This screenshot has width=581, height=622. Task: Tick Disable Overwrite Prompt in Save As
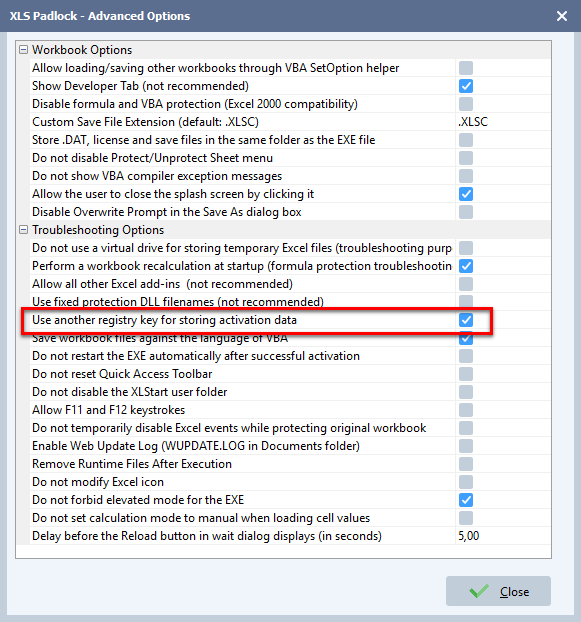[x=466, y=212]
